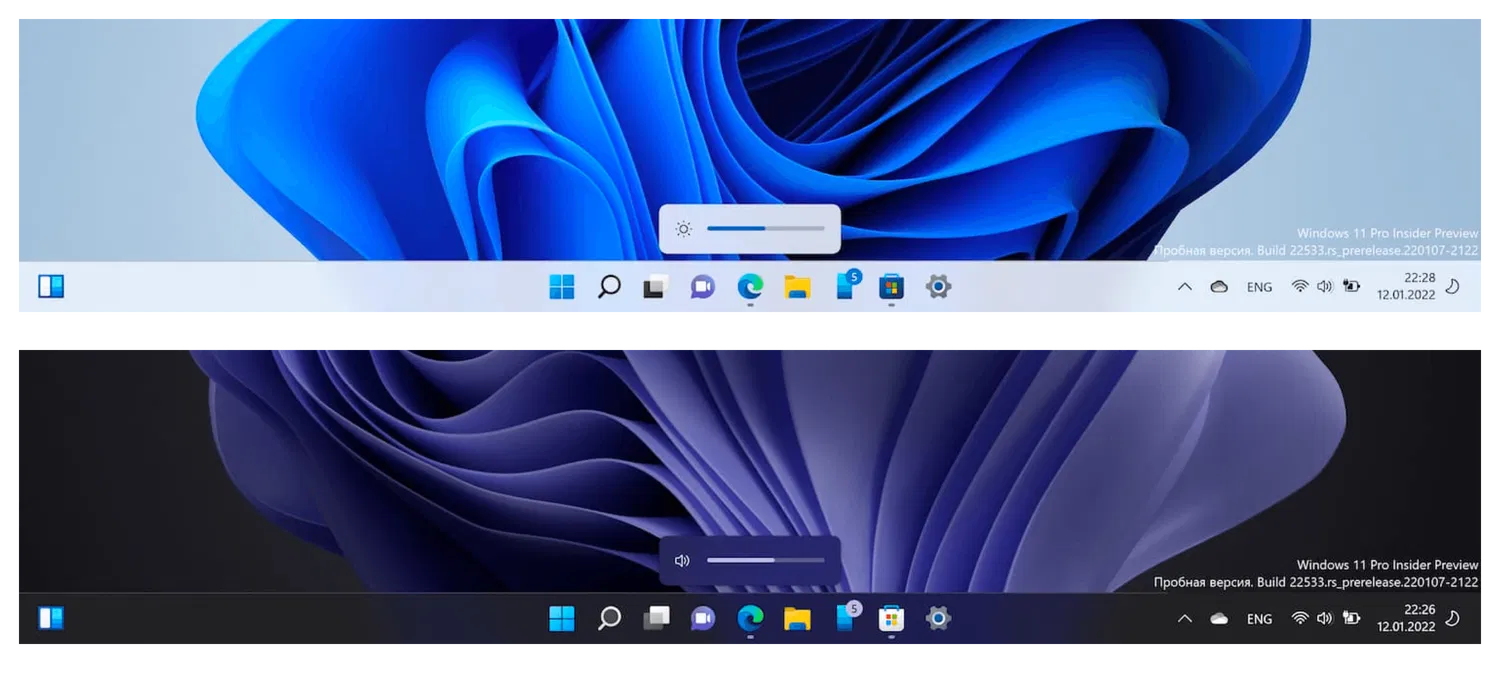The image size is (1500, 682).
Task: Click the sun icon in brightness flyout
Action: [683, 229]
